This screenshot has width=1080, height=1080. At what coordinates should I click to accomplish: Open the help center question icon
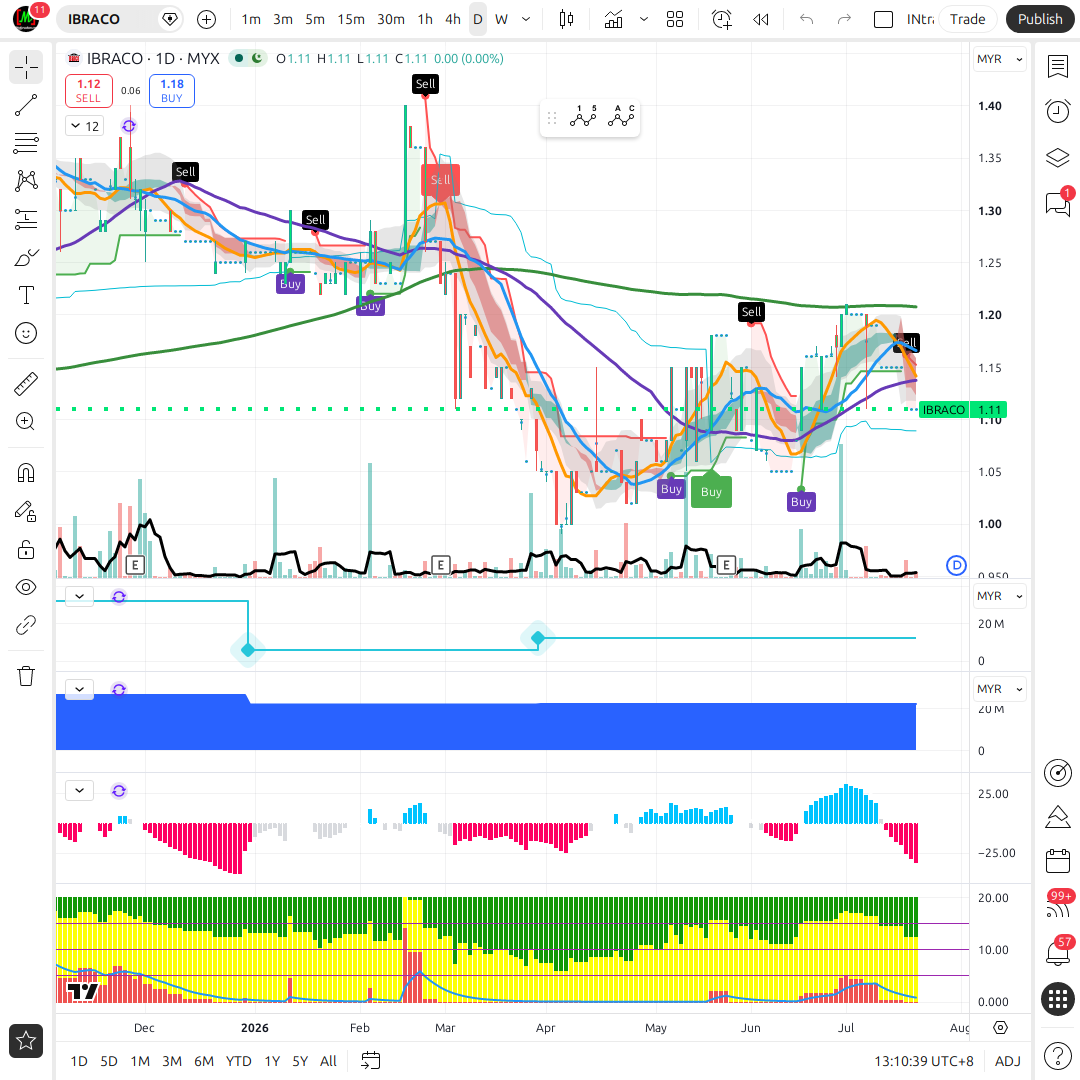coord(1058,1055)
